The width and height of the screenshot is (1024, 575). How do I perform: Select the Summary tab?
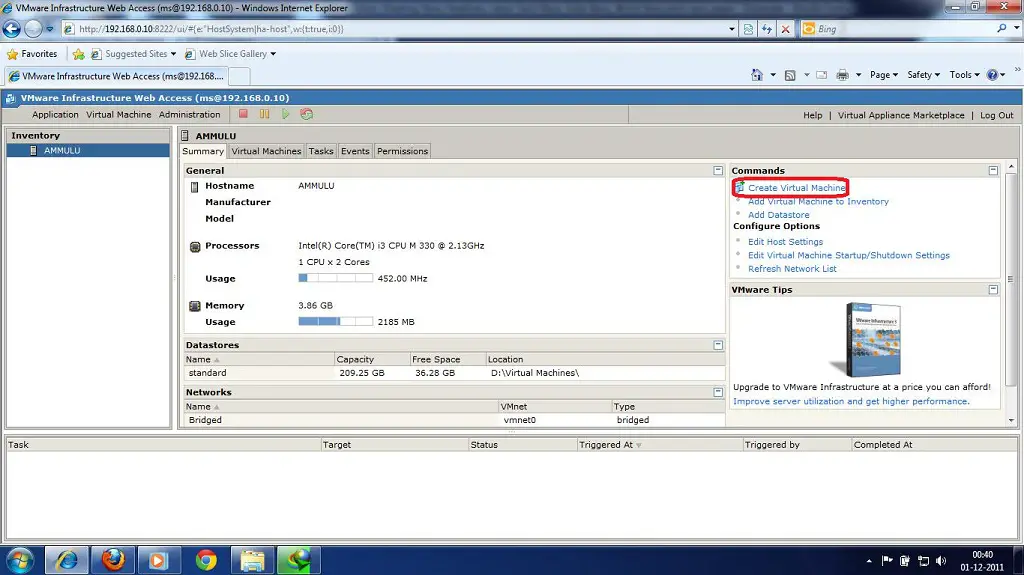click(x=203, y=151)
